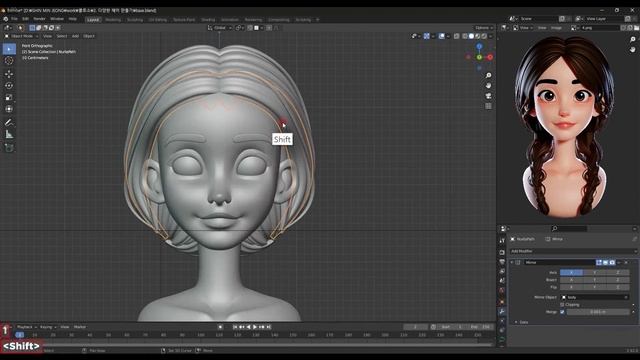Open the Modifier properties wrench tab
The width and height of the screenshot is (640, 360).
pos(502,311)
